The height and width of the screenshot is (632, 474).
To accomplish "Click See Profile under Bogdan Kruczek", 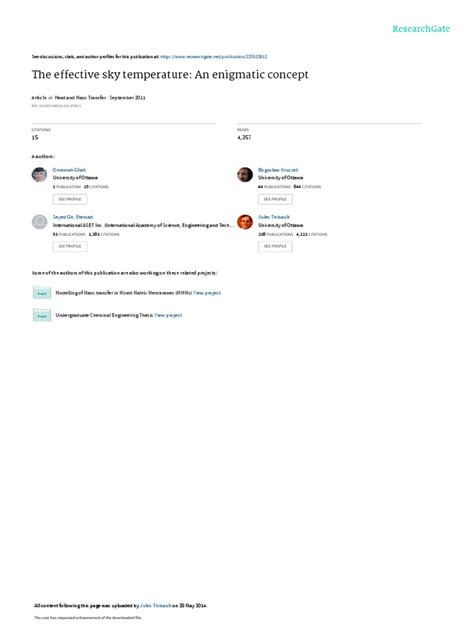I will pyautogui.click(x=275, y=199).
